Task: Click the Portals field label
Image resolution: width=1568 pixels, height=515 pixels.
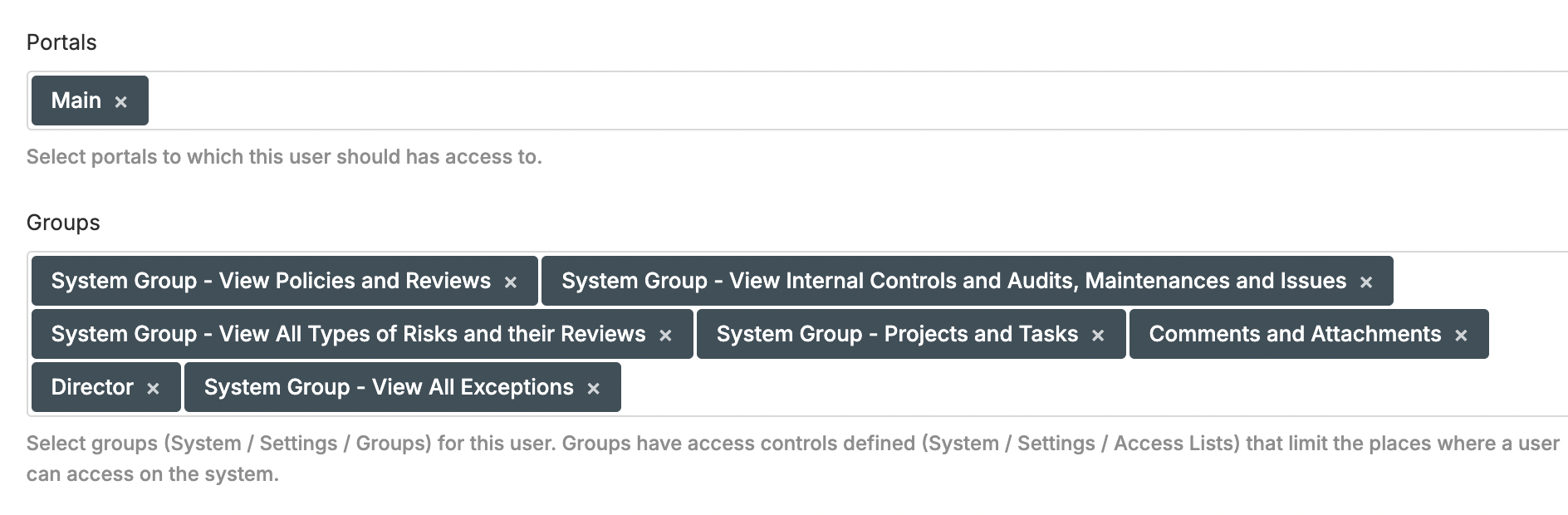Action: [61, 42]
